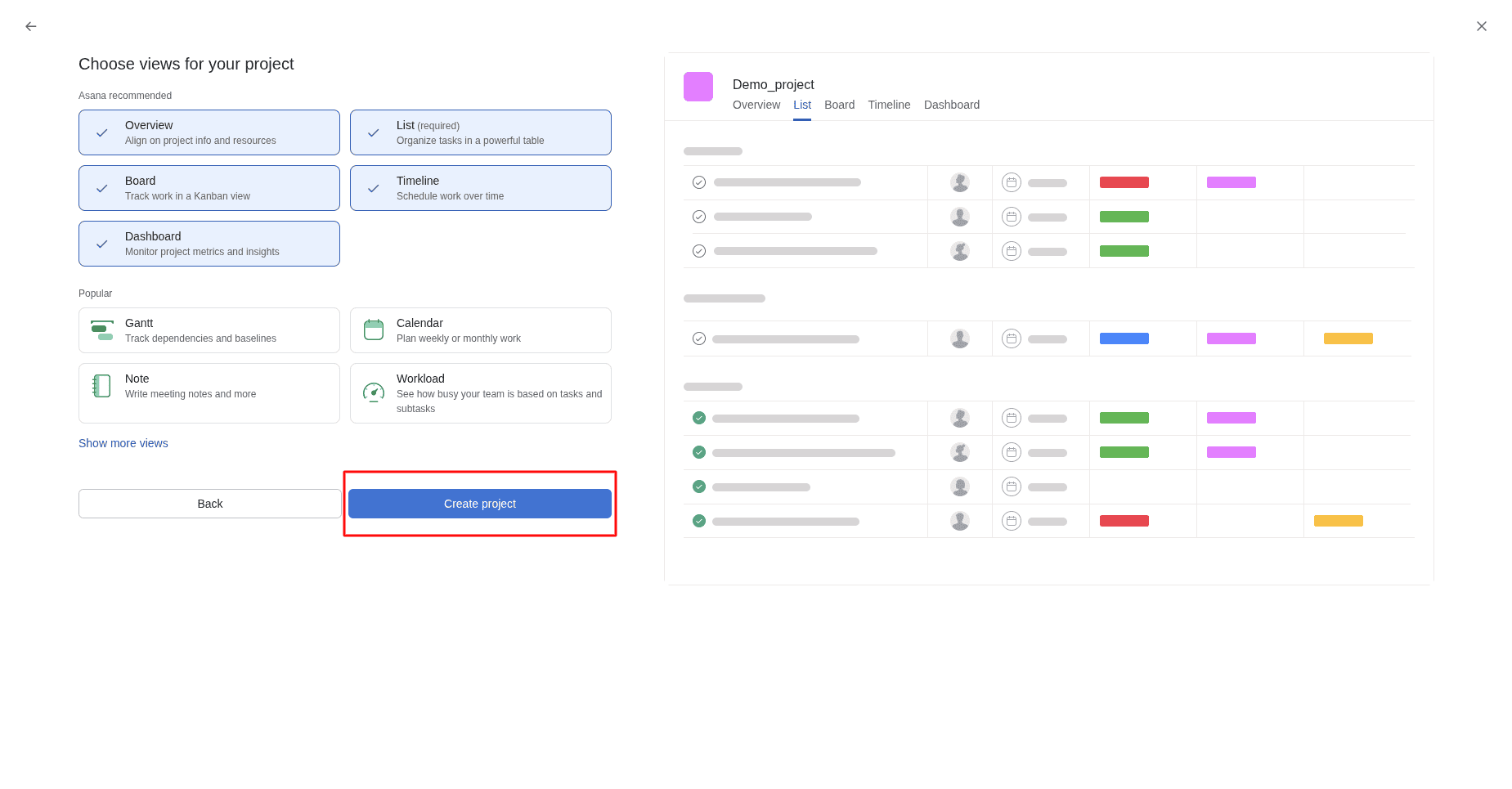Open Show more views link

pos(123,443)
